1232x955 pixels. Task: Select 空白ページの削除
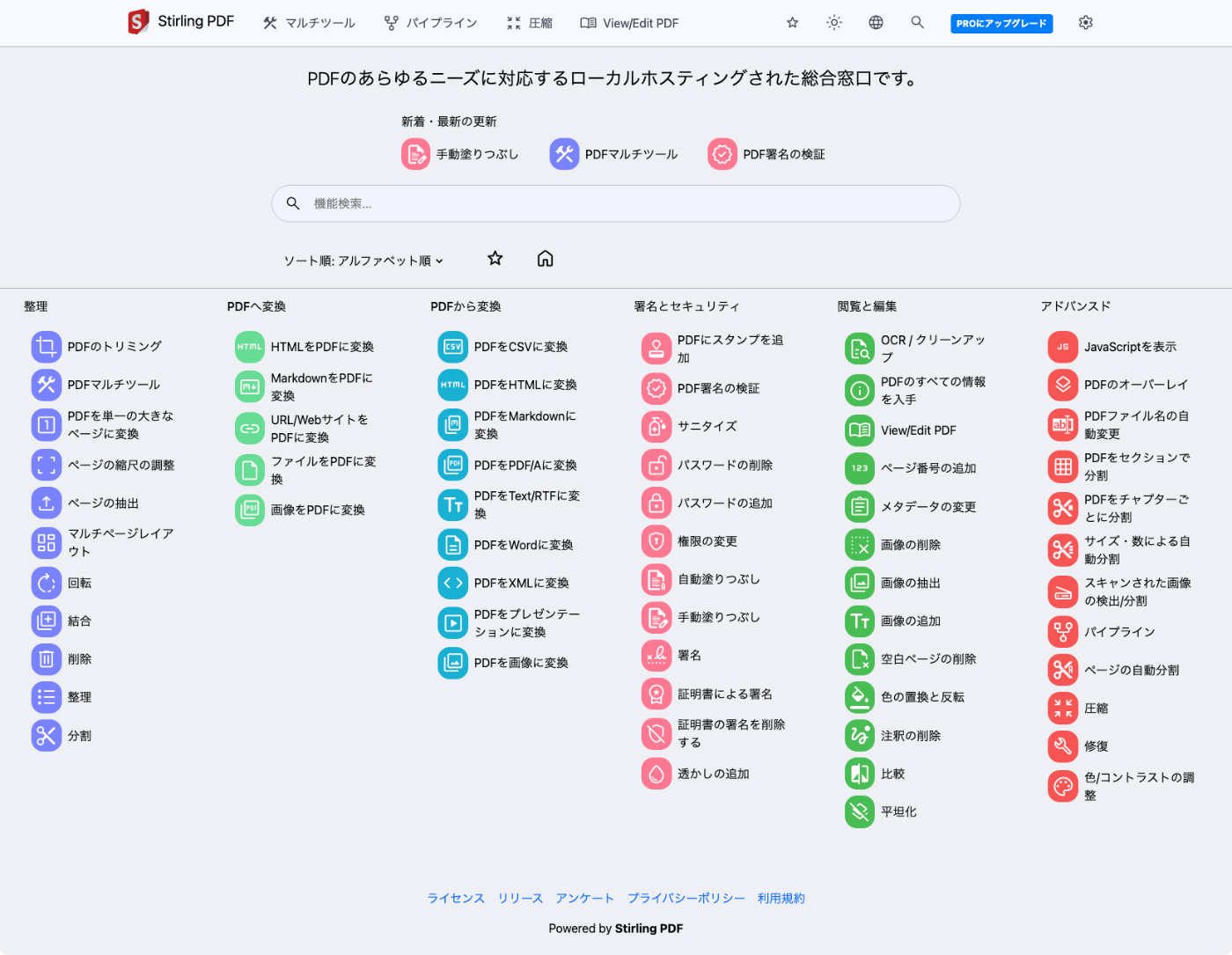click(x=911, y=659)
